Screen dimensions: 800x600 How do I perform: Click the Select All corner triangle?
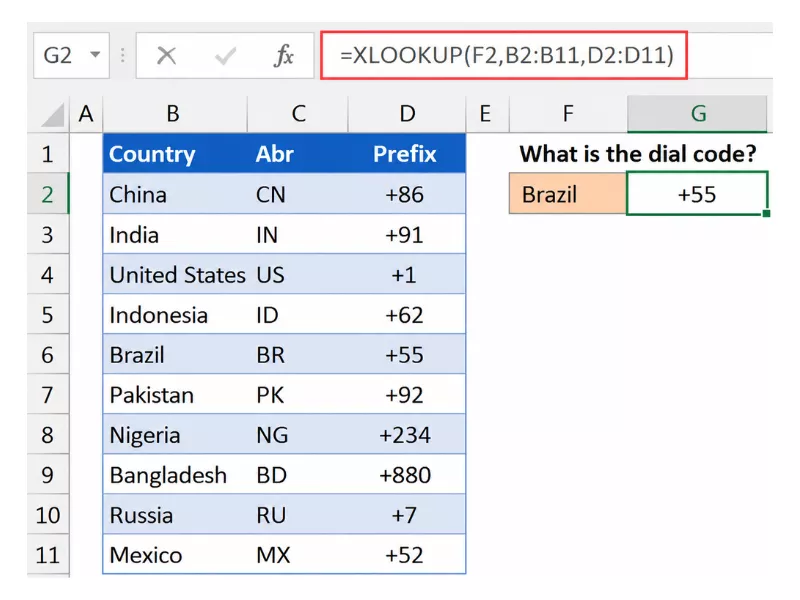pyautogui.click(x=53, y=115)
